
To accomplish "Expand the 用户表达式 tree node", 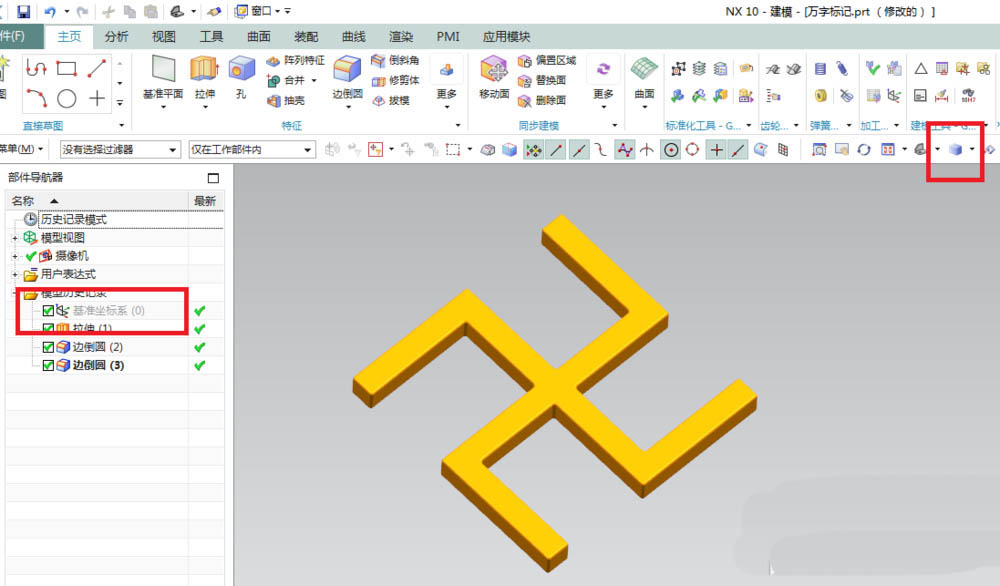I will click(15, 275).
